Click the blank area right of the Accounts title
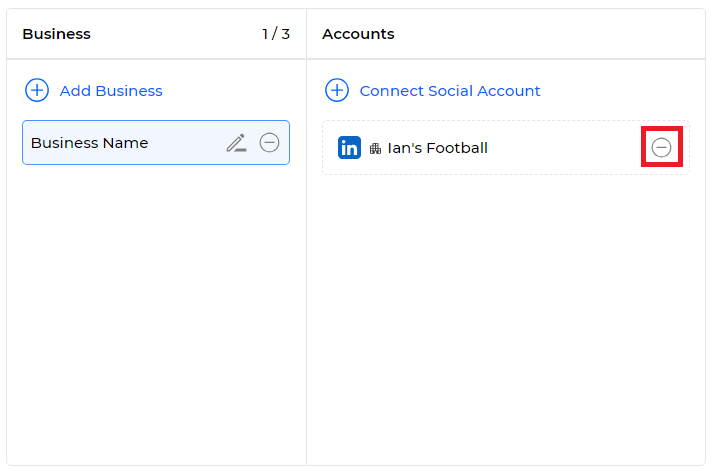716x473 pixels. pos(548,34)
